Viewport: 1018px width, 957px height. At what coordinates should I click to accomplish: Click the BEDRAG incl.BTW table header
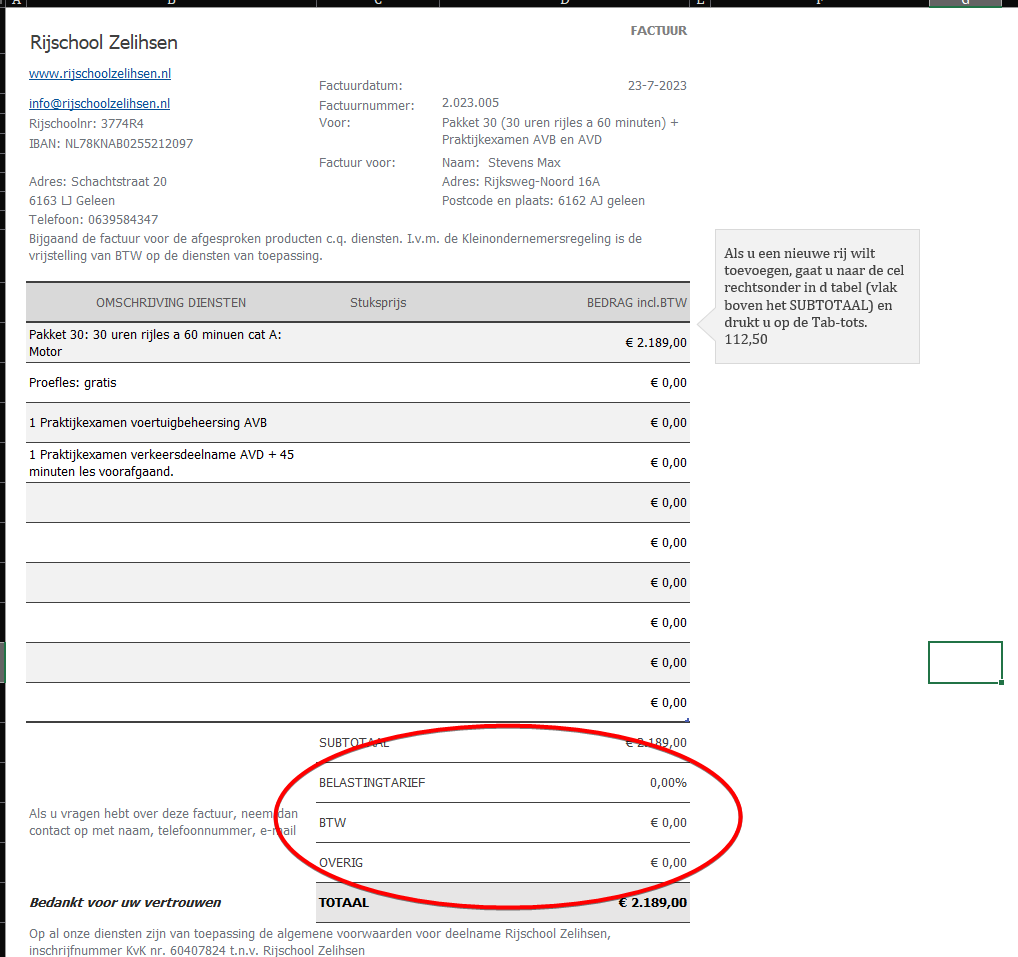[x=636, y=303]
